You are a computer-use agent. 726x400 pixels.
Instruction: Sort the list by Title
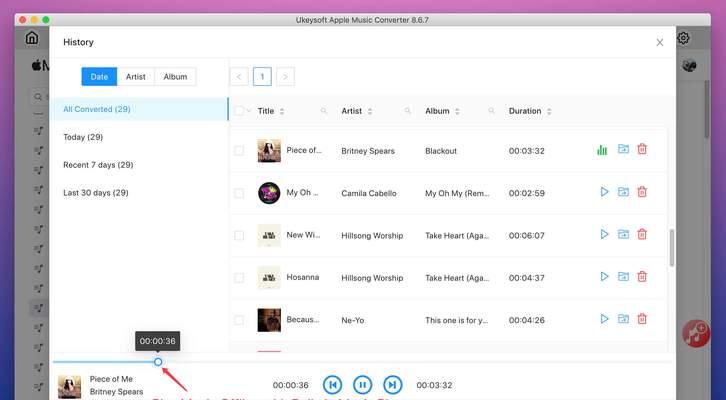282,112
